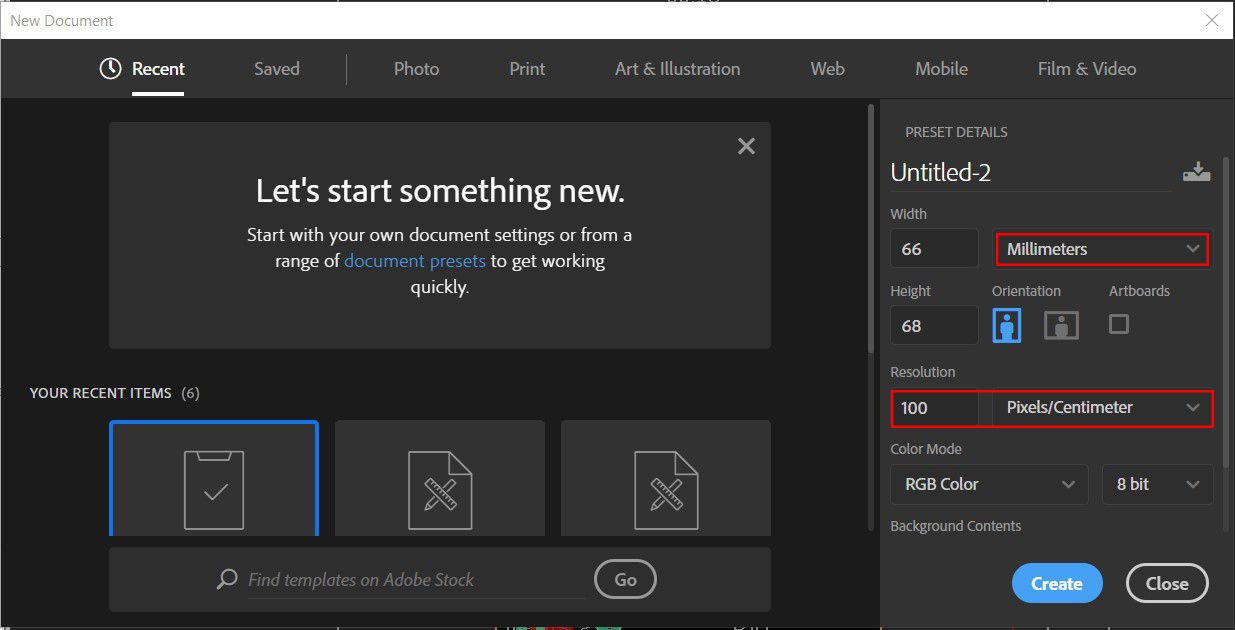Screen dimensions: 1235x630
Task: Dismiss the welcome message with its X icon
Action: pyautogui.click(x=746, y=145)
